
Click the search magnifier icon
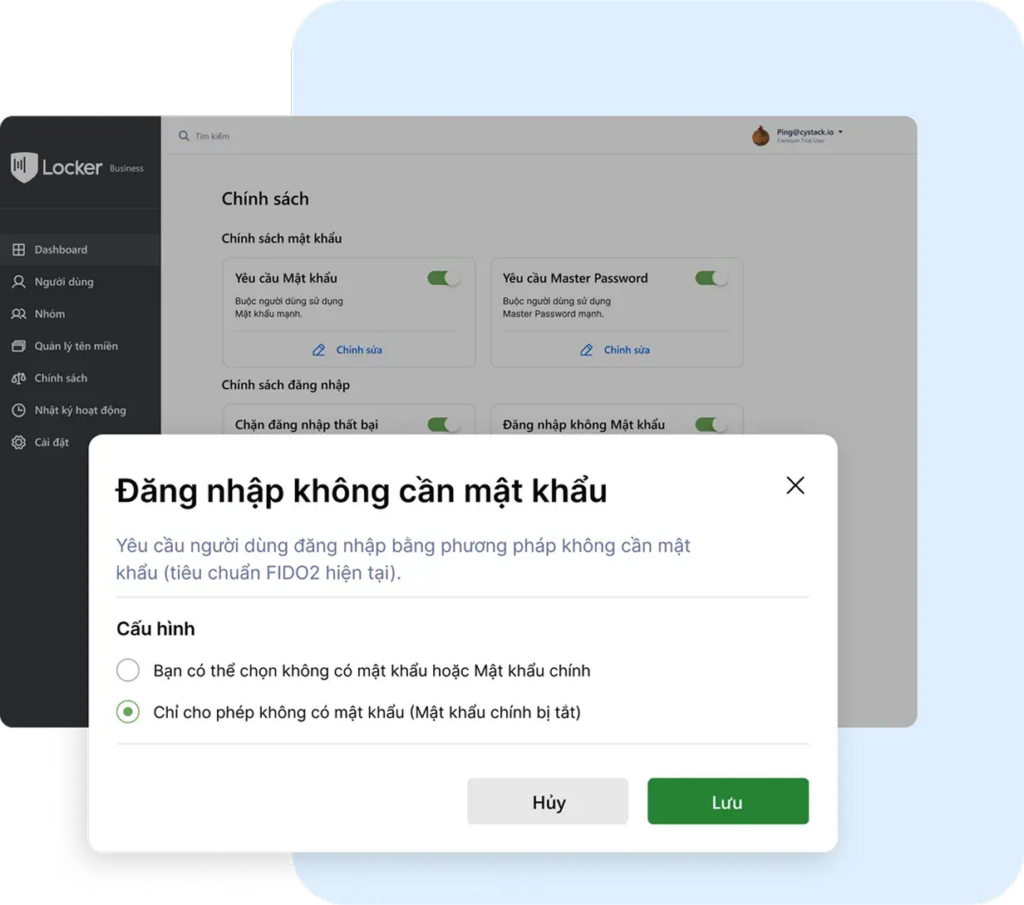[x=184, y=136]
